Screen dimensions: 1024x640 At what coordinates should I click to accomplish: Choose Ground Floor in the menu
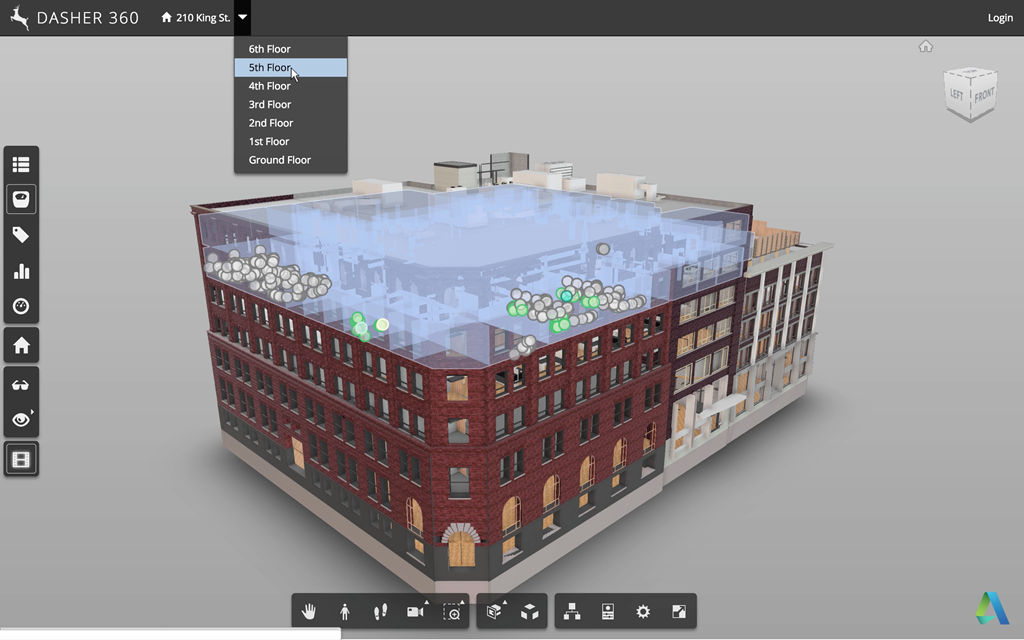[x=280, y=160]
